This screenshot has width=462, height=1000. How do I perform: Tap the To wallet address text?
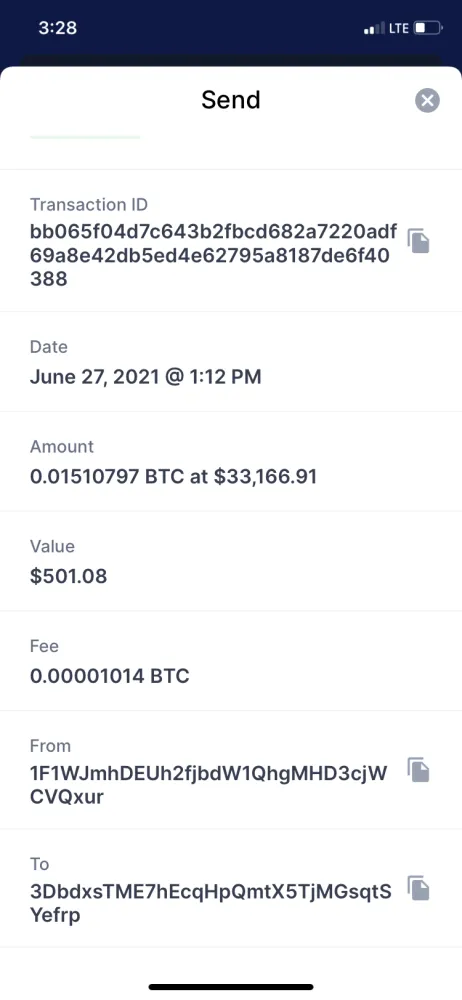pyautogui.click(x=211, y=903)
